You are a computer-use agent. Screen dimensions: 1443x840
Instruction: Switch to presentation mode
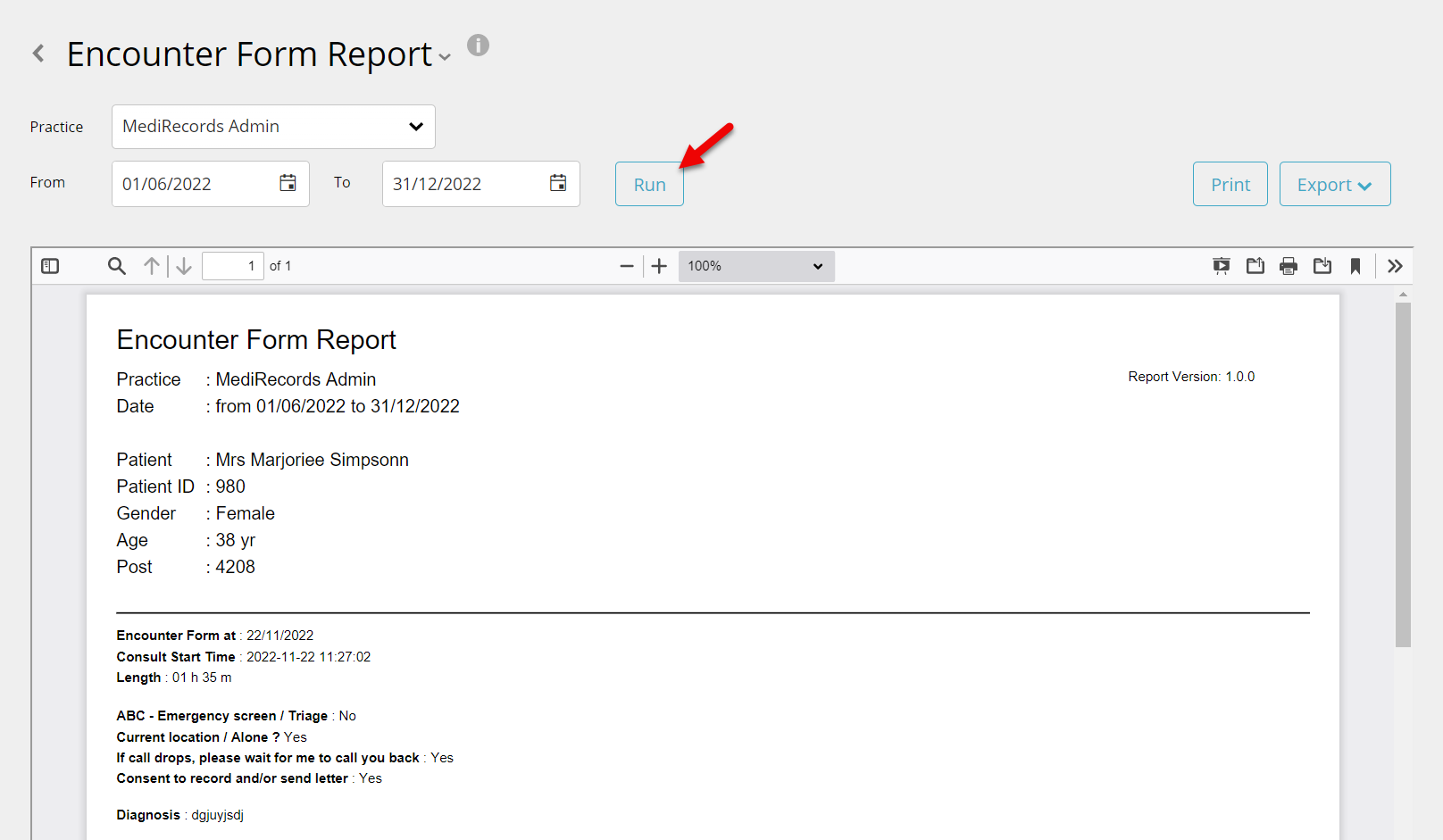point(1222,266)
